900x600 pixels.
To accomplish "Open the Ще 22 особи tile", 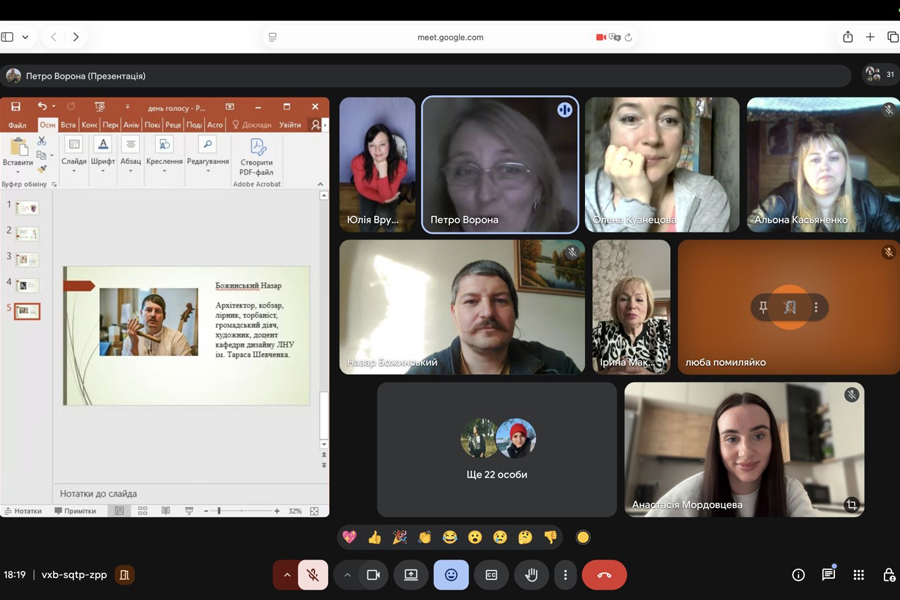I will coord(496,450).
